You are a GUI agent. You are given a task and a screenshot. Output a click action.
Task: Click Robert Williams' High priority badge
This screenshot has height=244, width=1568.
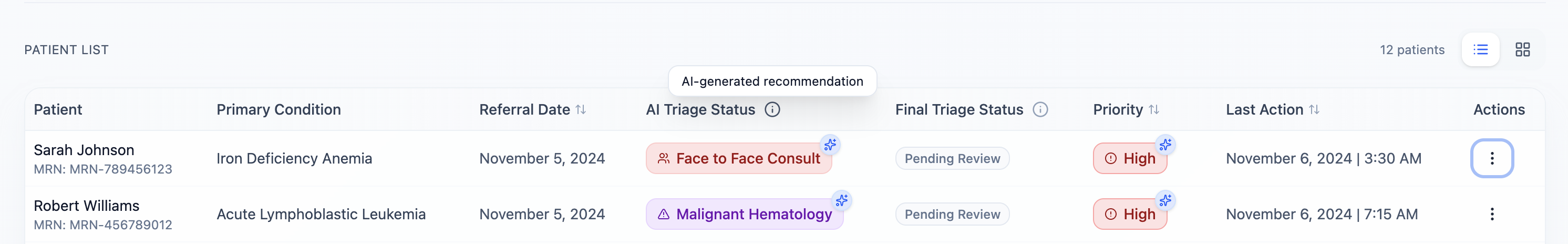[1130, 215]
